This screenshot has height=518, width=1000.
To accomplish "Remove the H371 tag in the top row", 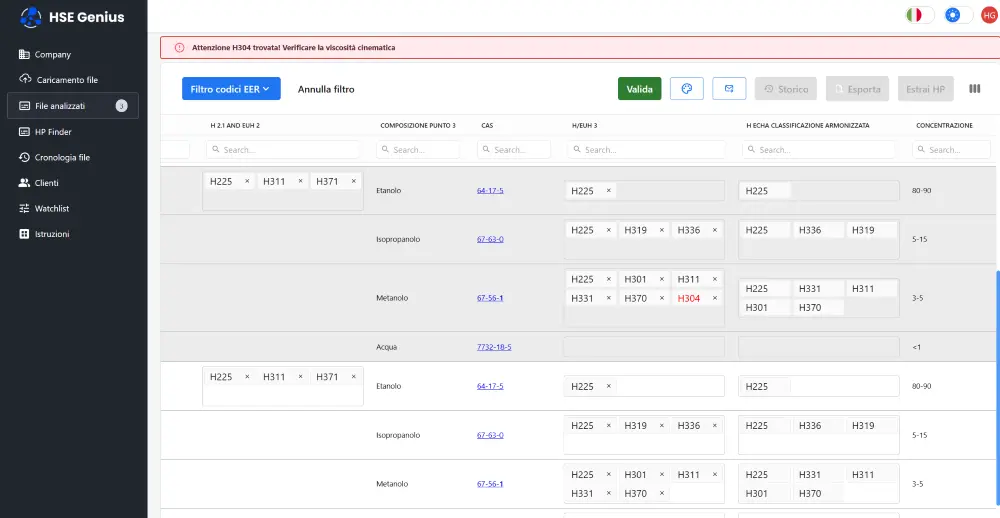I will pyautogui.click(x=353, y=181).
